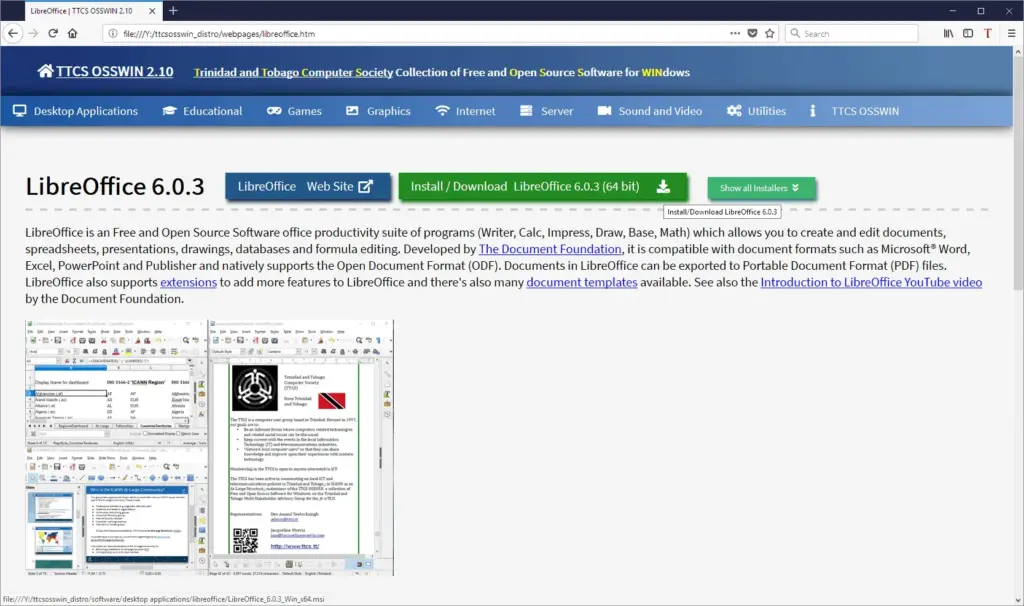1024x606 pixels.
Task: Toggle the browser sidebar view
Action: (x=967, y=33)
